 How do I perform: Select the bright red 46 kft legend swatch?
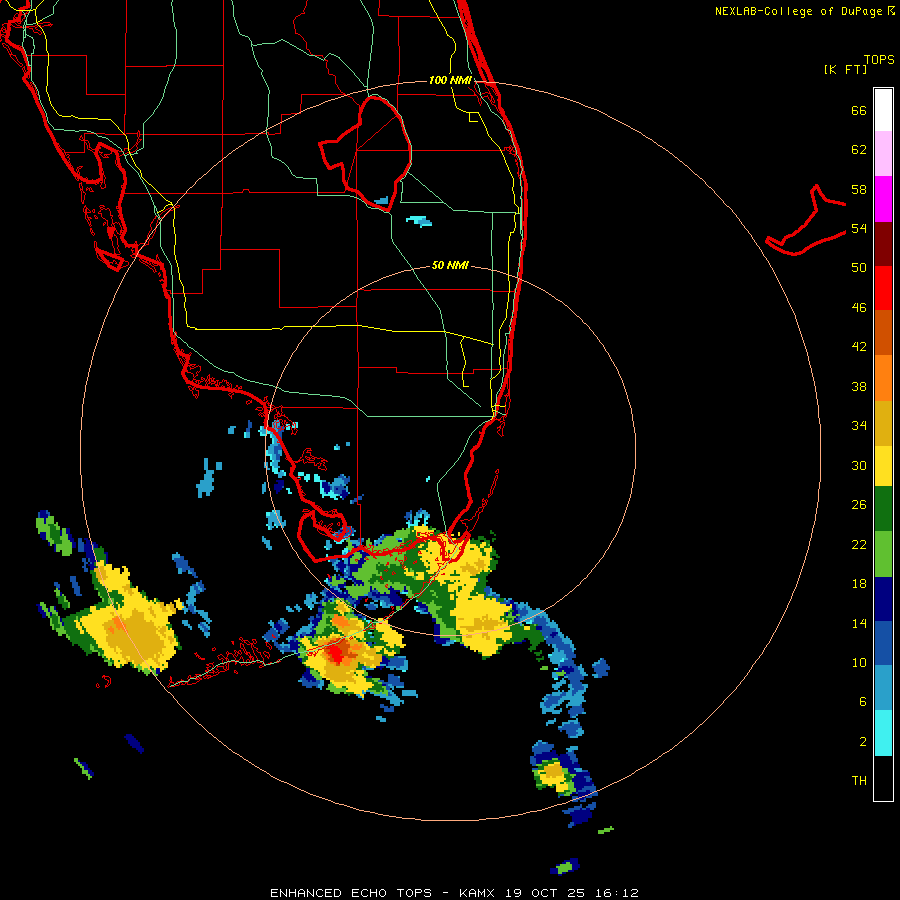click(x=883, y=288)
